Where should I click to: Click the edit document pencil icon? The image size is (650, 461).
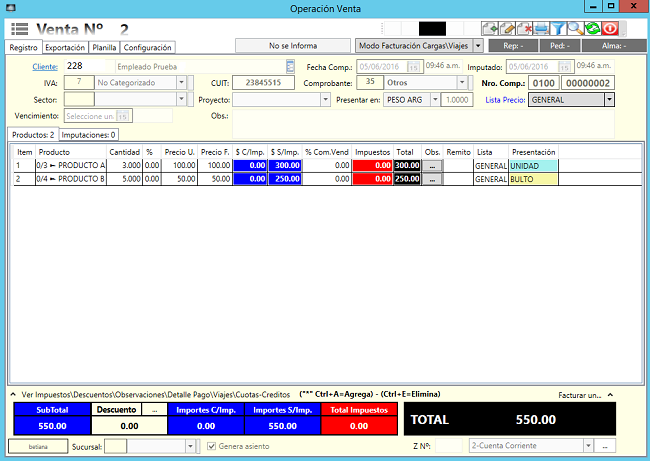pos(507,29)
